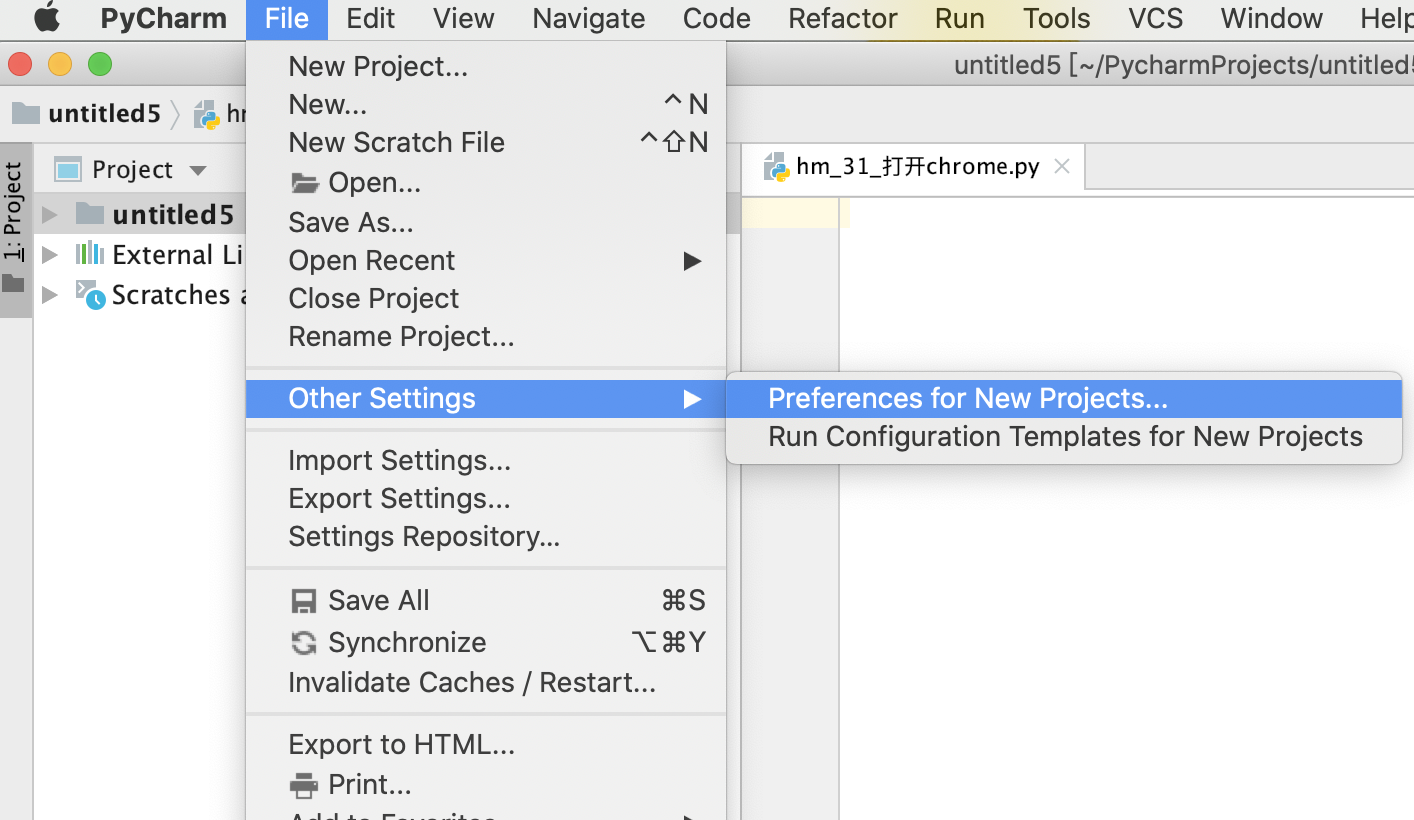Viewport: 1414px width, 820px height.
Task: Choose Rename Project...
Action: click(x=486, y=336)
